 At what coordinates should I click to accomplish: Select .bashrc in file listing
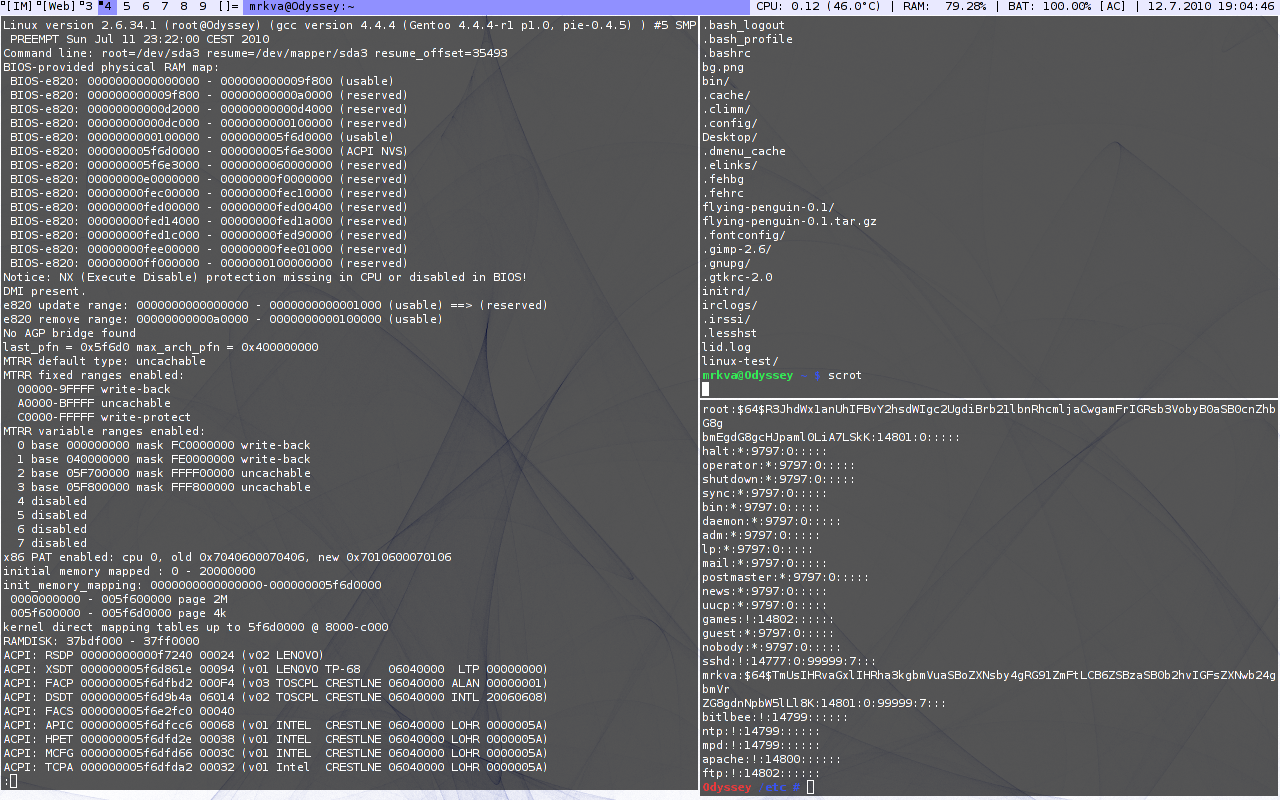click(x=726, y=53)
